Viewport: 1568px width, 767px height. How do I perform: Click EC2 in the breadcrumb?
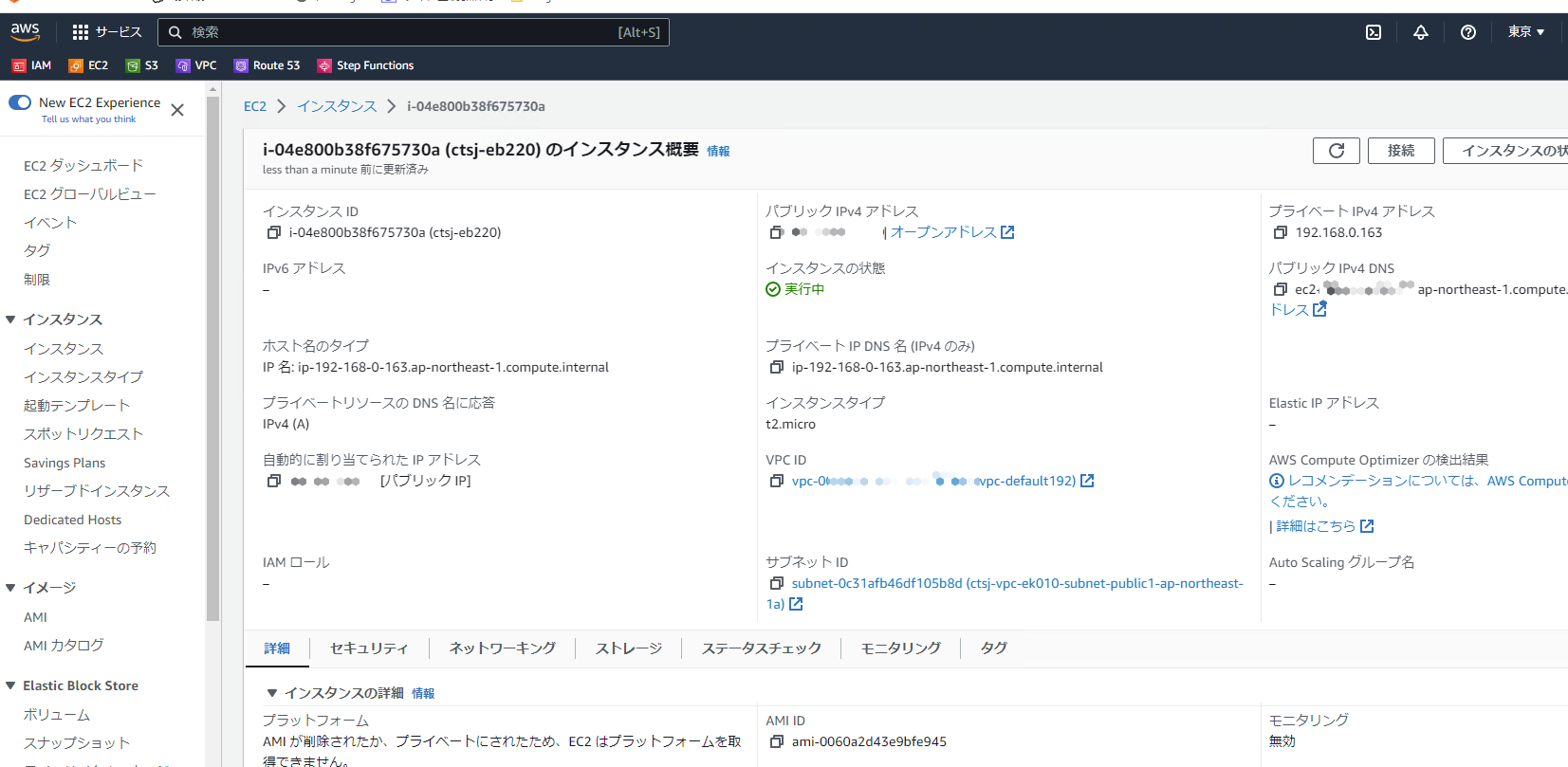pyautogui.click(x=255, y=106)
